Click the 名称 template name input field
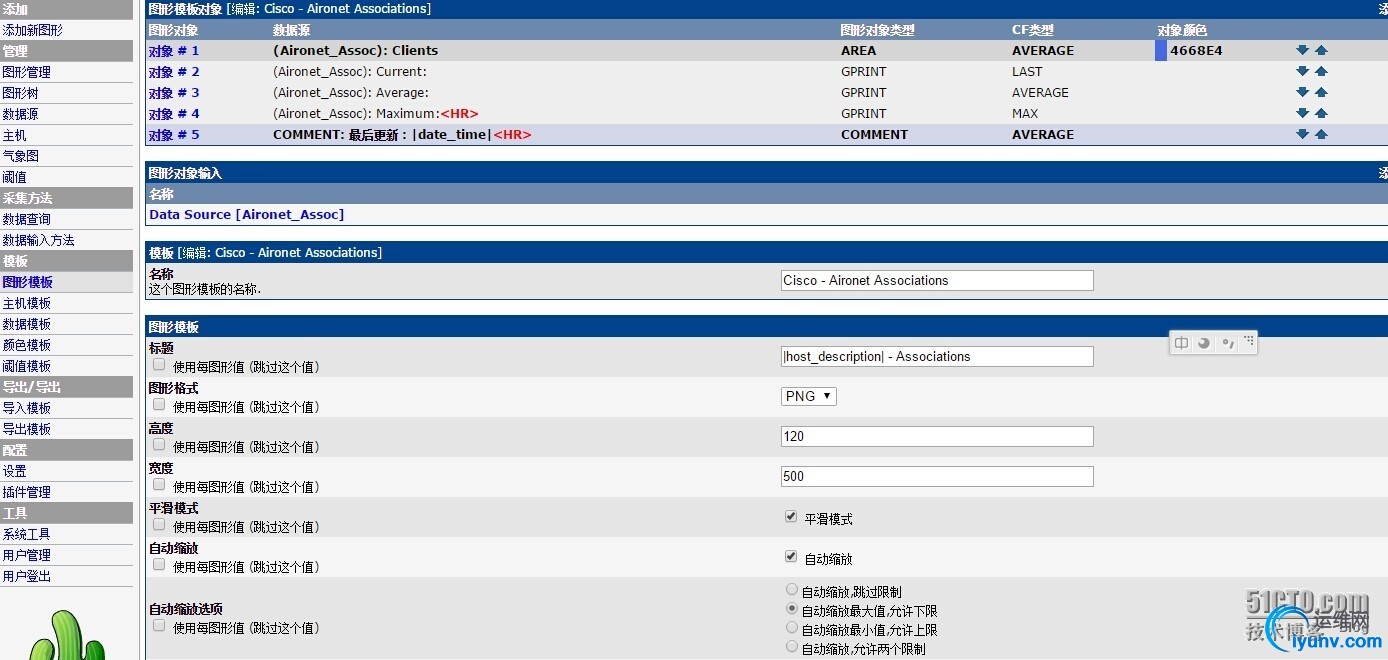The image size is (1388, 660). pos(937,280)
